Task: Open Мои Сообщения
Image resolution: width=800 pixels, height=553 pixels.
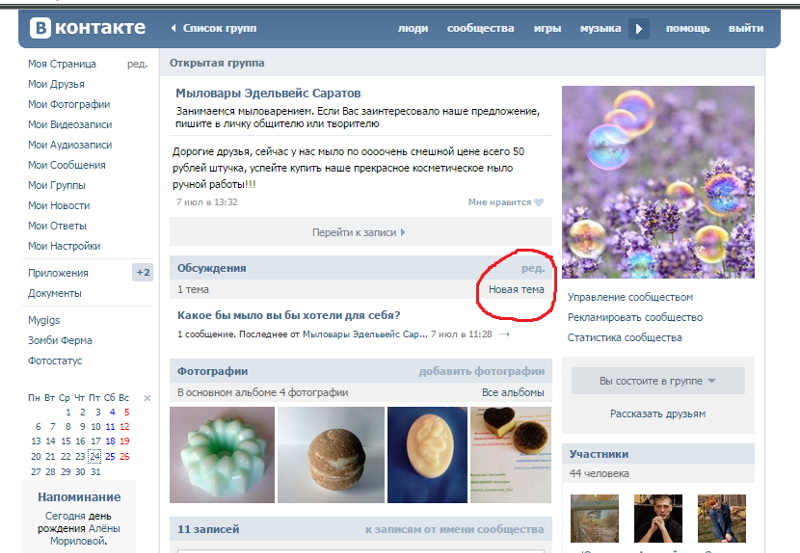Action: 66,165
